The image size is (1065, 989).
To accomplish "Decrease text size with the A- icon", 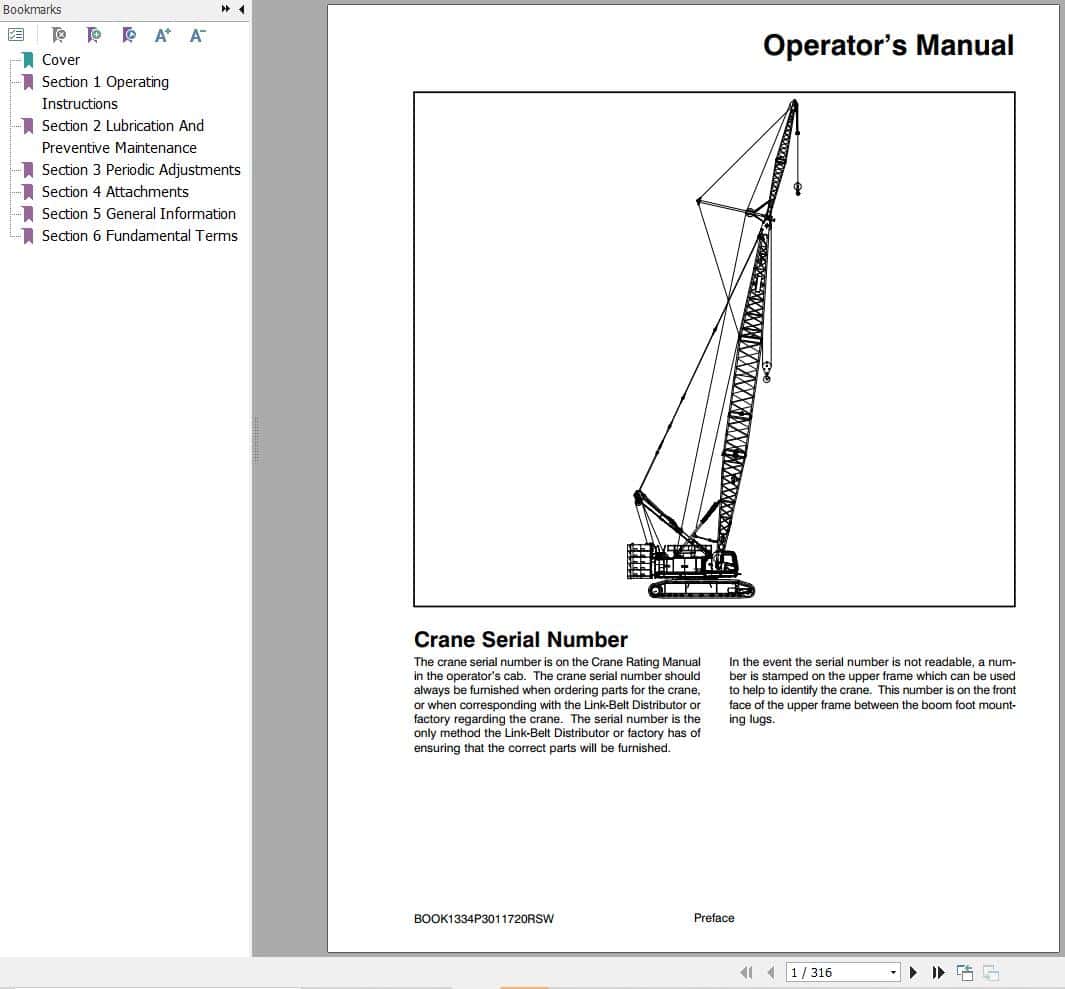I will [x=196, y=34].
